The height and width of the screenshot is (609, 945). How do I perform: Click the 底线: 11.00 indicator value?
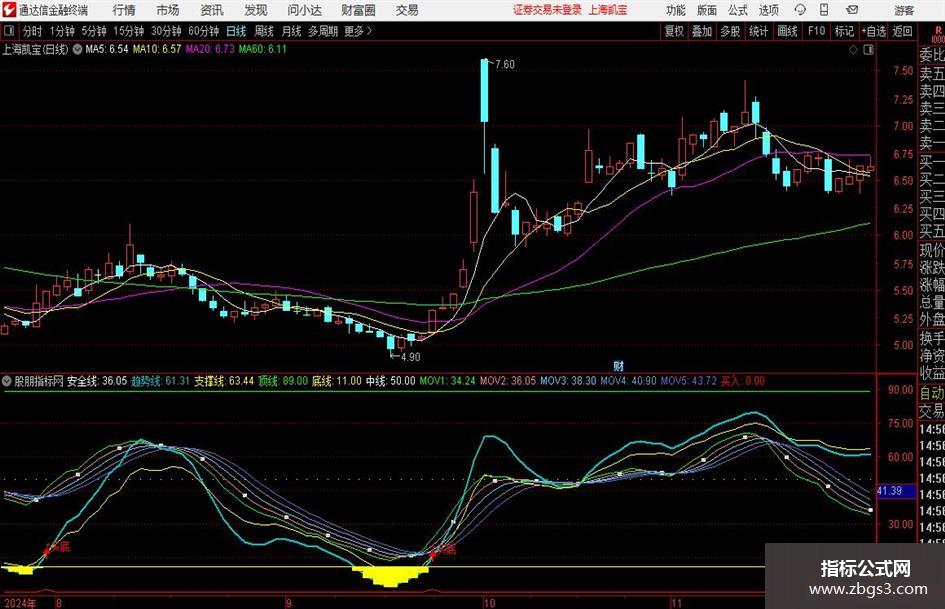[x=336, y=381]
